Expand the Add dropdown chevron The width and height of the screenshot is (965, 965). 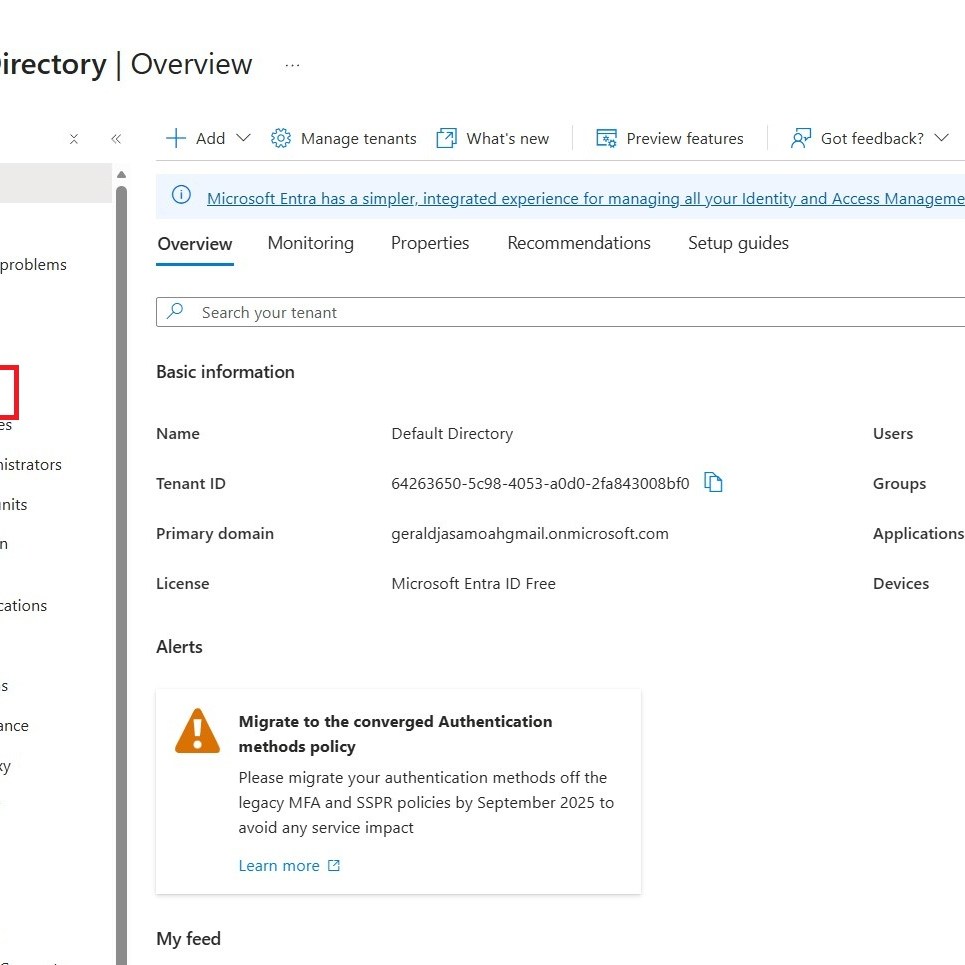click(x=243, y=138)
